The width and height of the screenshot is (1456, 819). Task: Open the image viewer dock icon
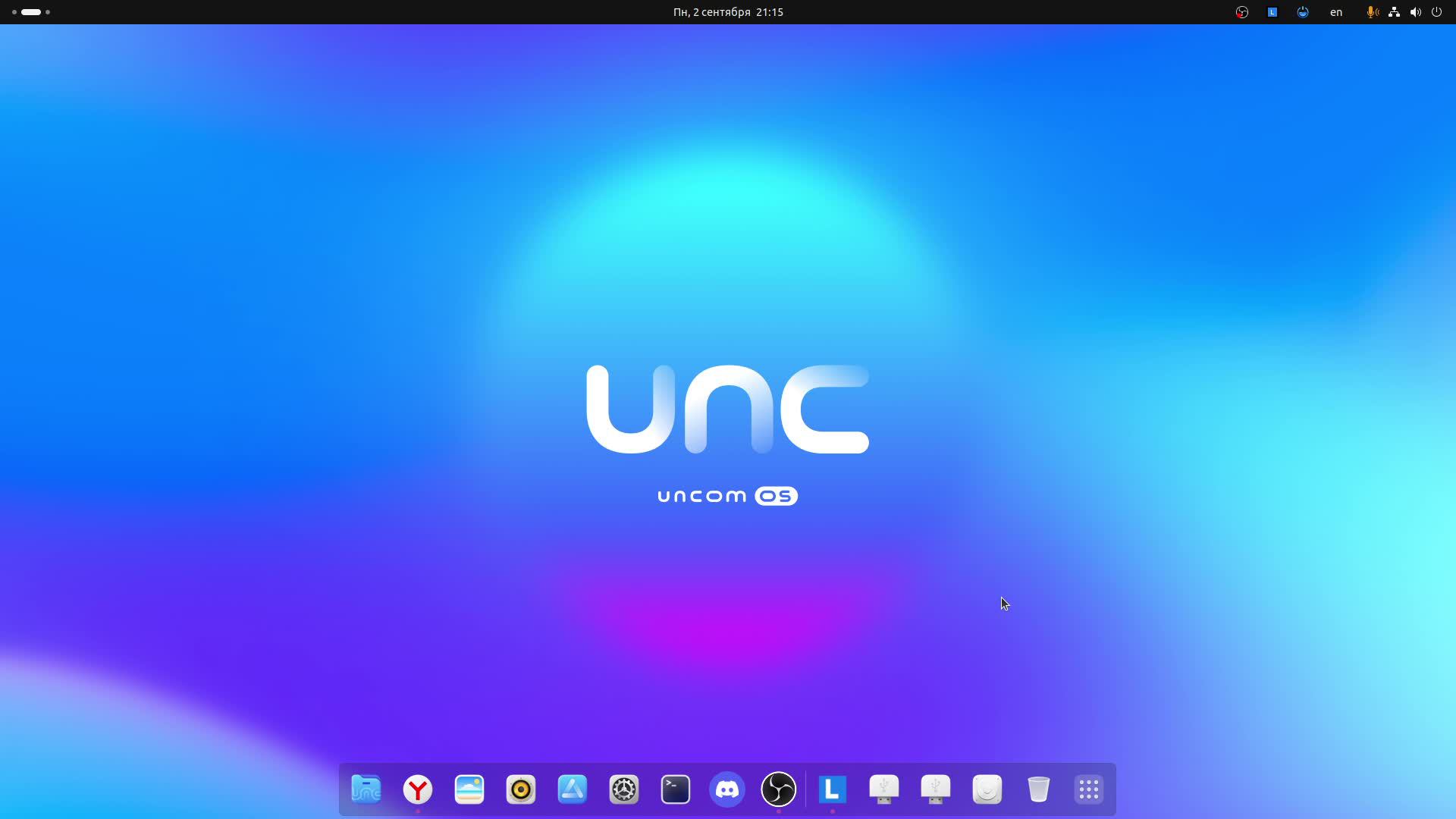(469, 789)
